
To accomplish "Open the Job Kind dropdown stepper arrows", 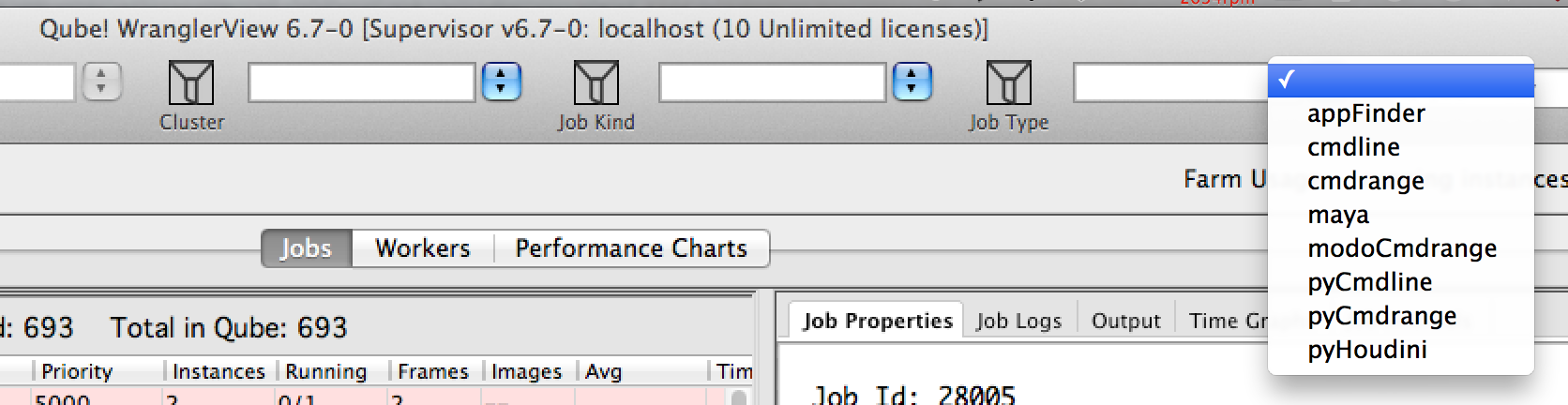I will 912,82.
